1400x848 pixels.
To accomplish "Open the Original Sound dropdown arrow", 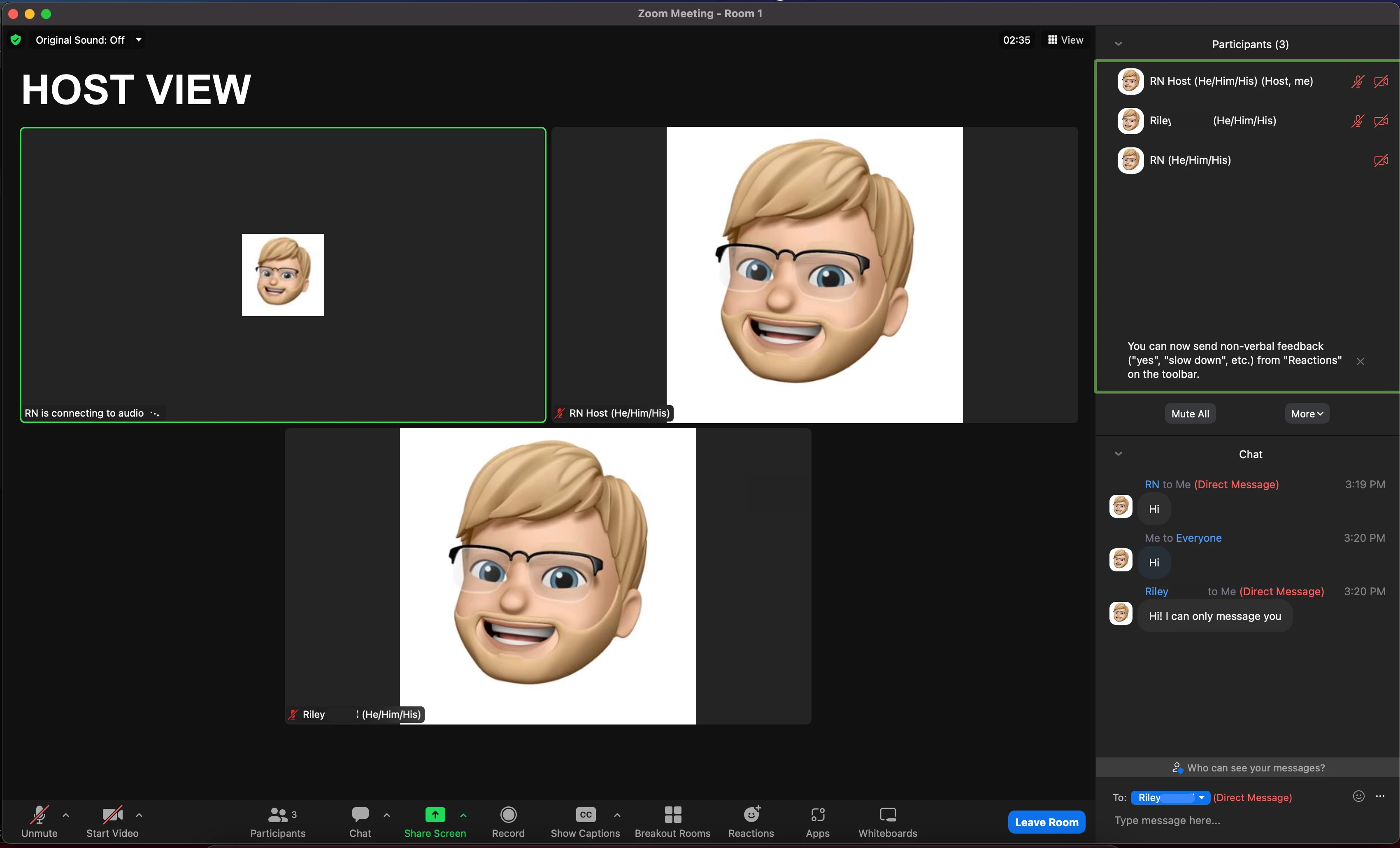I will [x=138, y=40].
